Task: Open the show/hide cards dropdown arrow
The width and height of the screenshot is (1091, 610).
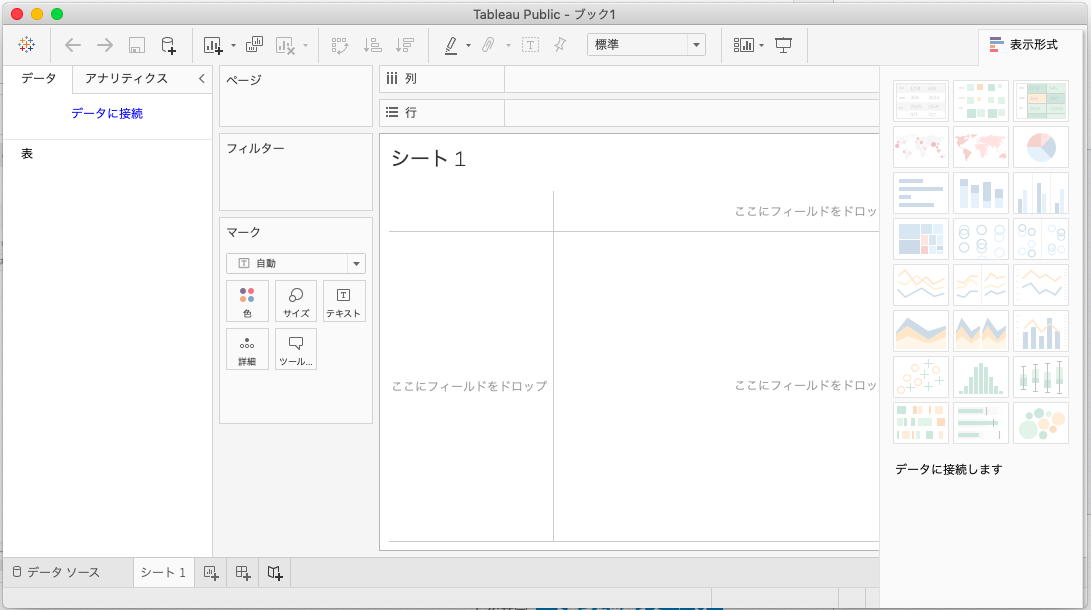Action: click(761, 46)
